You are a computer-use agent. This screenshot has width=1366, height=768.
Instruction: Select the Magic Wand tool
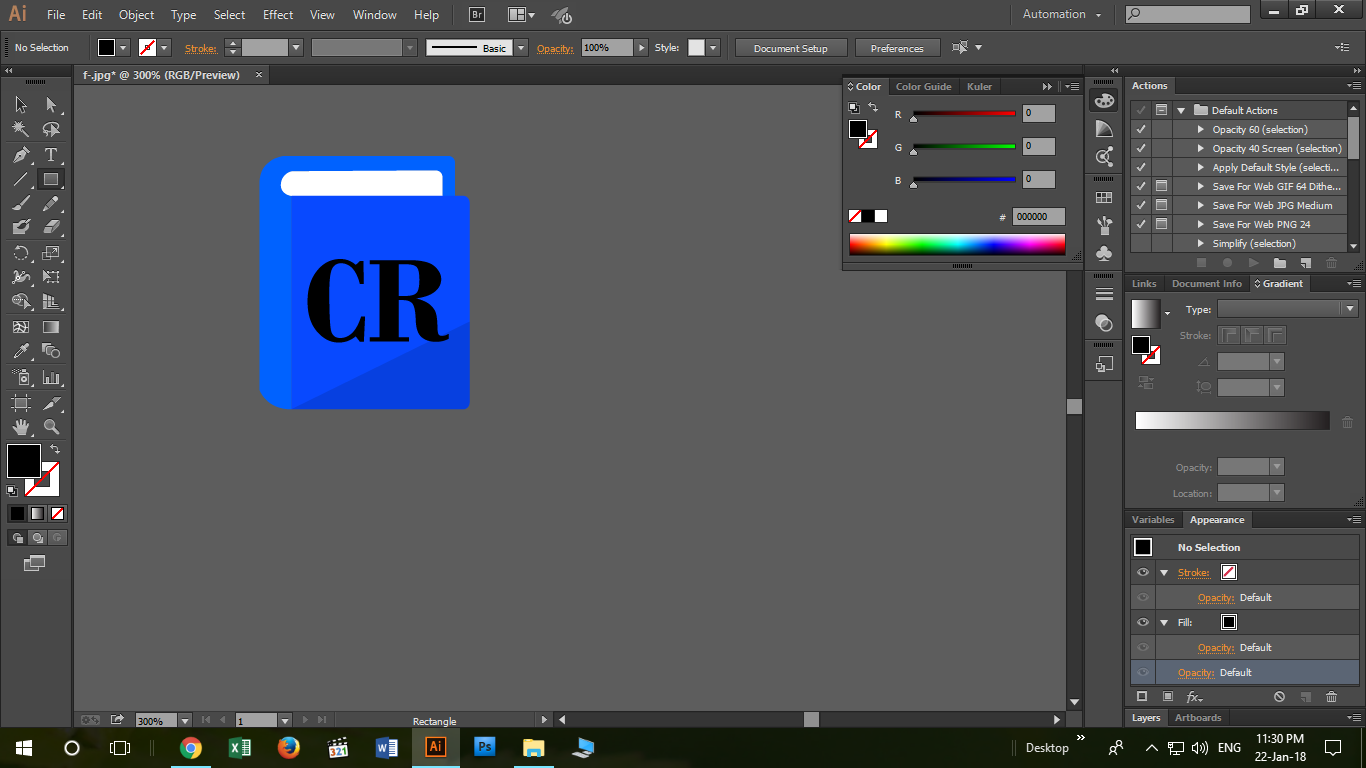21,129
